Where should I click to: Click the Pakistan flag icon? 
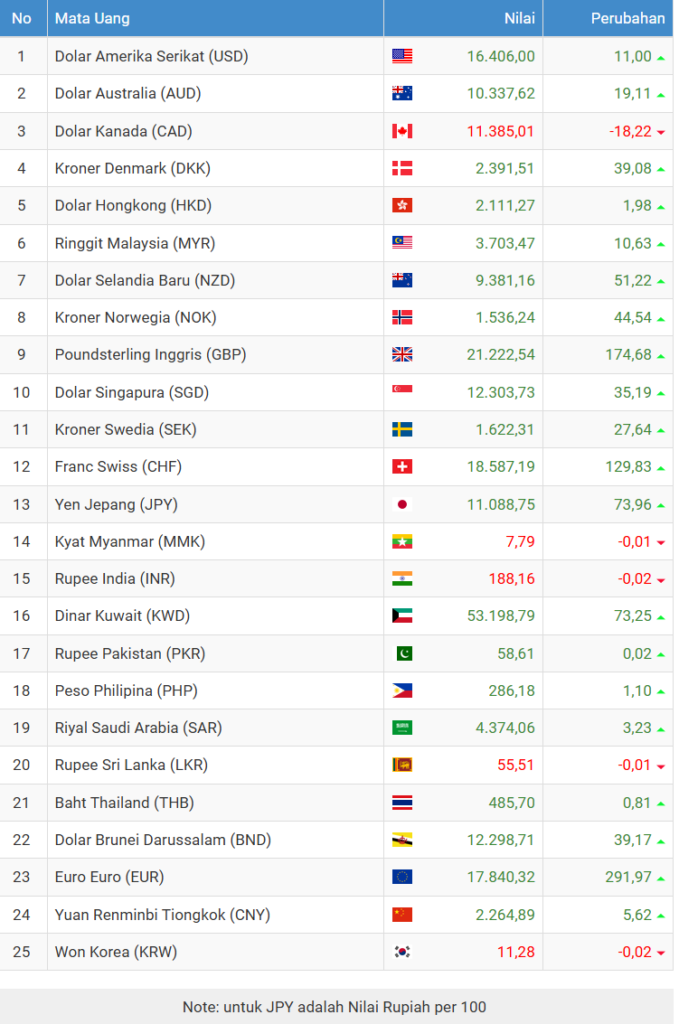404,654
